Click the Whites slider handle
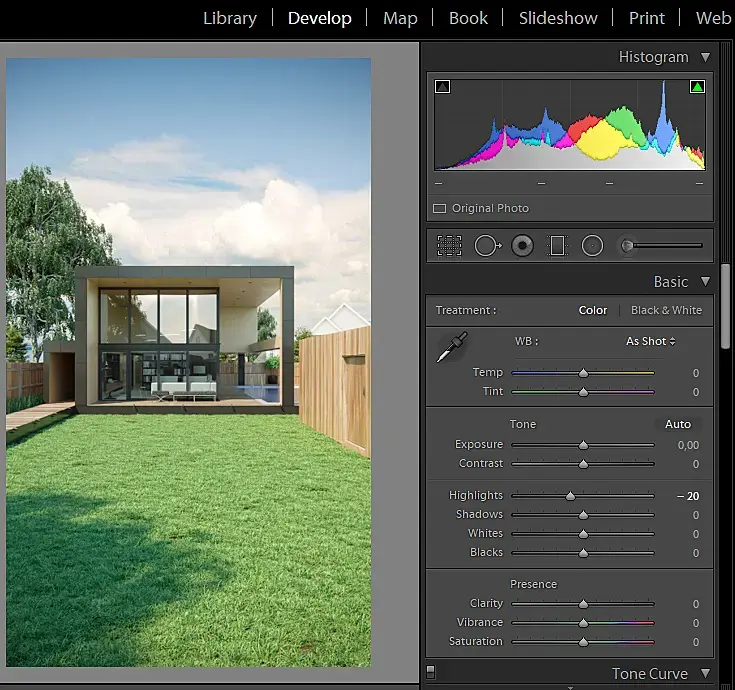Screen dimensions: 735x690 pos(583,534)
